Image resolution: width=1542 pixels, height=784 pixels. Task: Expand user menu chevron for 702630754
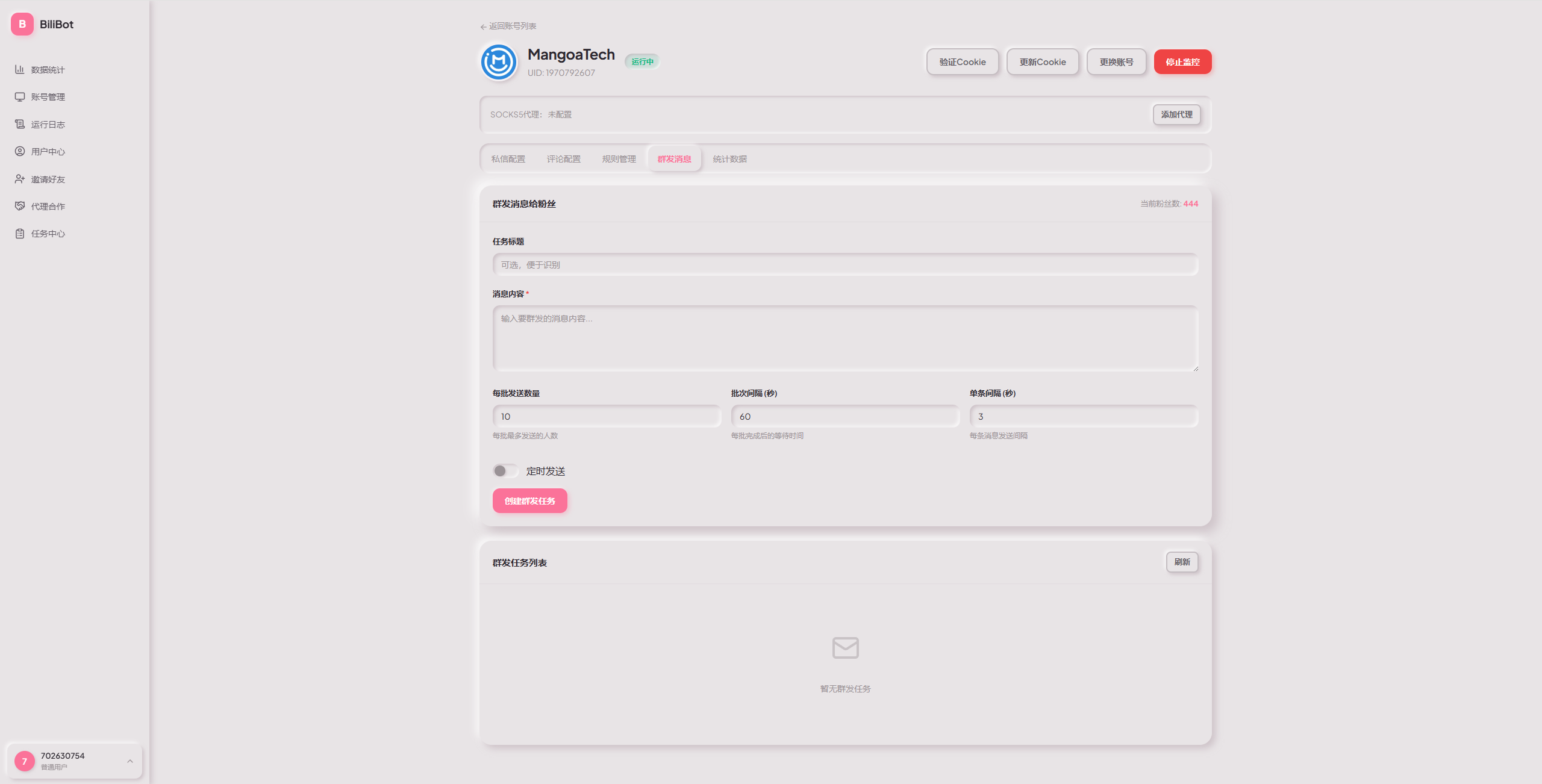coord(130,761)
